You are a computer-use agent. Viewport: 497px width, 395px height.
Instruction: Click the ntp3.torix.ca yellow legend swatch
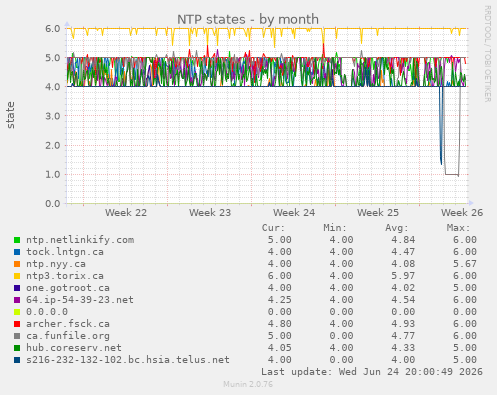[17, 276]
